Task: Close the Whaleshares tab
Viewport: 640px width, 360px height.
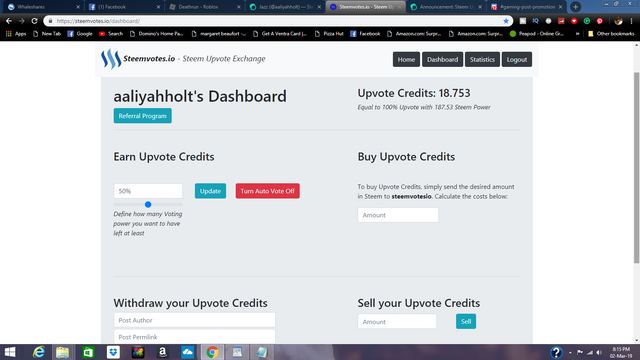Action: tap(78, 7)
